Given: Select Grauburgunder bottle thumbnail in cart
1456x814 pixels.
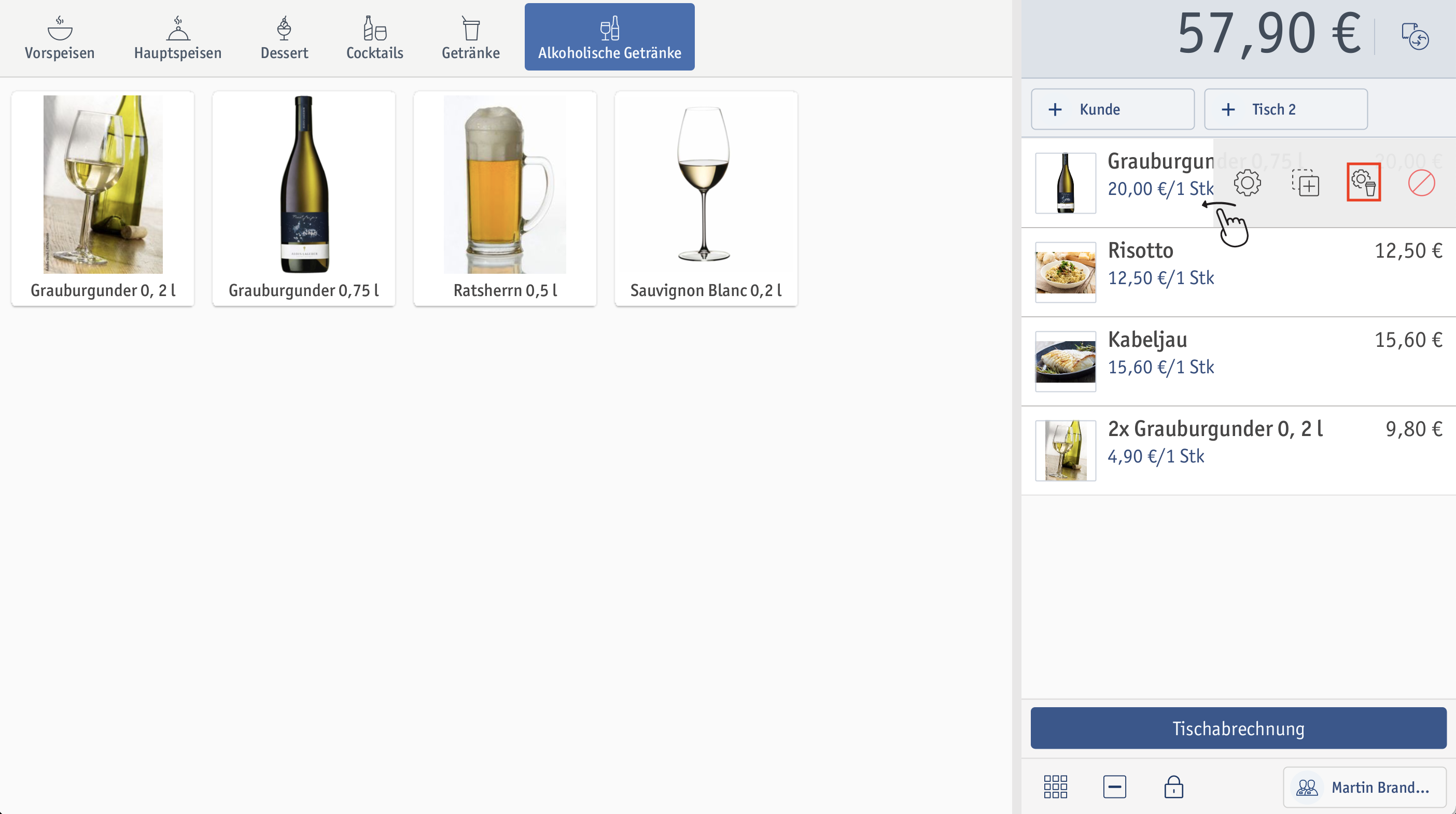Looking at the screenshot, I should (1066, 183).
